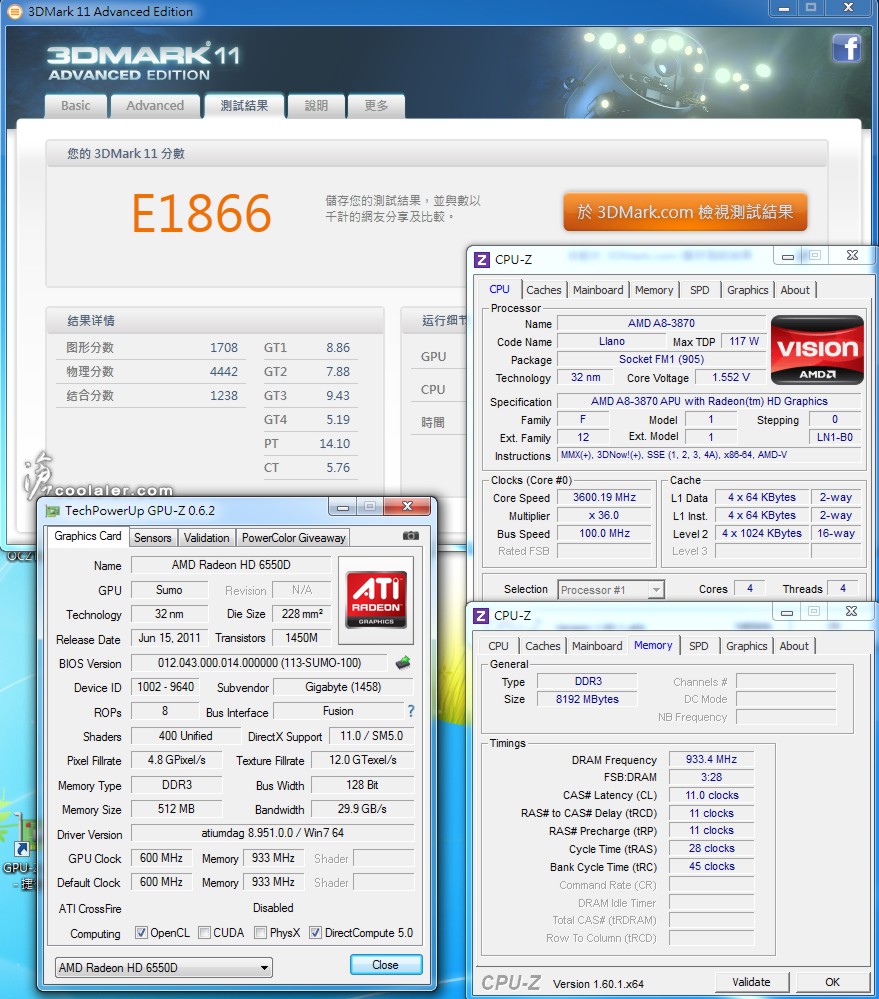Image resolution: width=879 pixels, height=999 pixels.
Task: Click the GPU-Z title bar icon
Action: tap(53, 511)
